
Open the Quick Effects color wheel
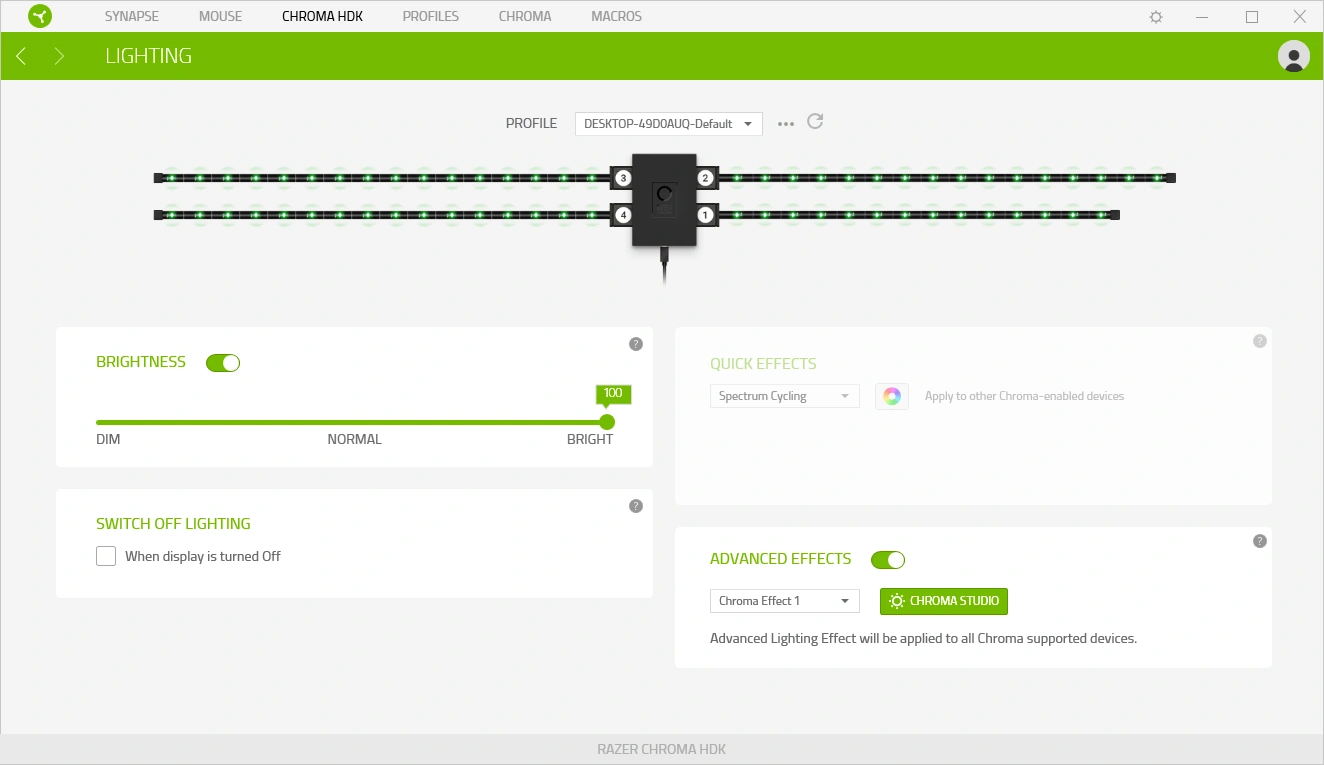pos(892,396)
